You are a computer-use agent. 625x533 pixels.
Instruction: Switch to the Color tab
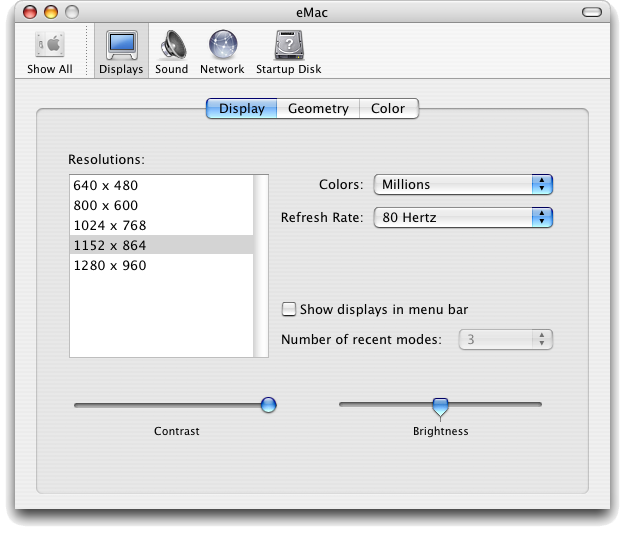389,108
